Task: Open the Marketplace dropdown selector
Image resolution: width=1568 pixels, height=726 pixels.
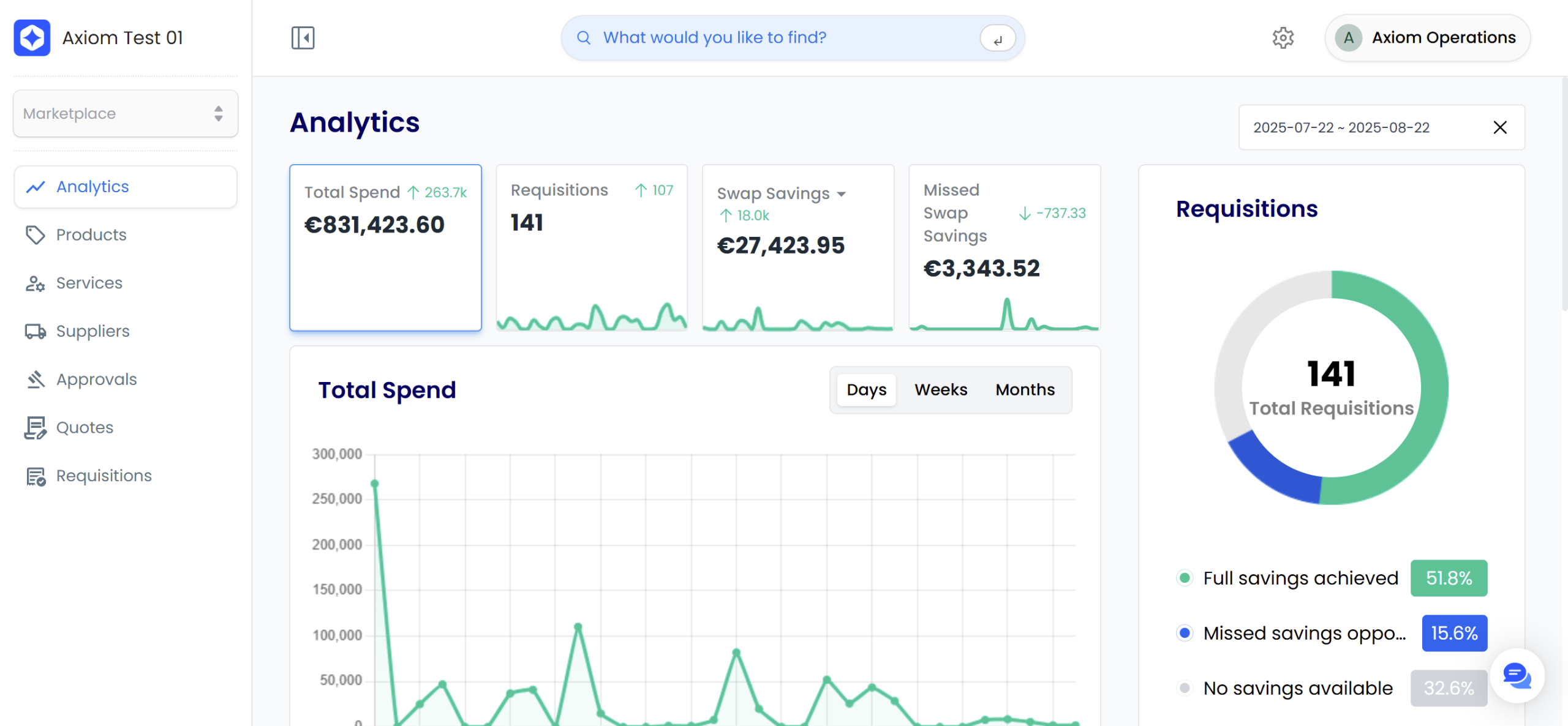Action: 126,114
